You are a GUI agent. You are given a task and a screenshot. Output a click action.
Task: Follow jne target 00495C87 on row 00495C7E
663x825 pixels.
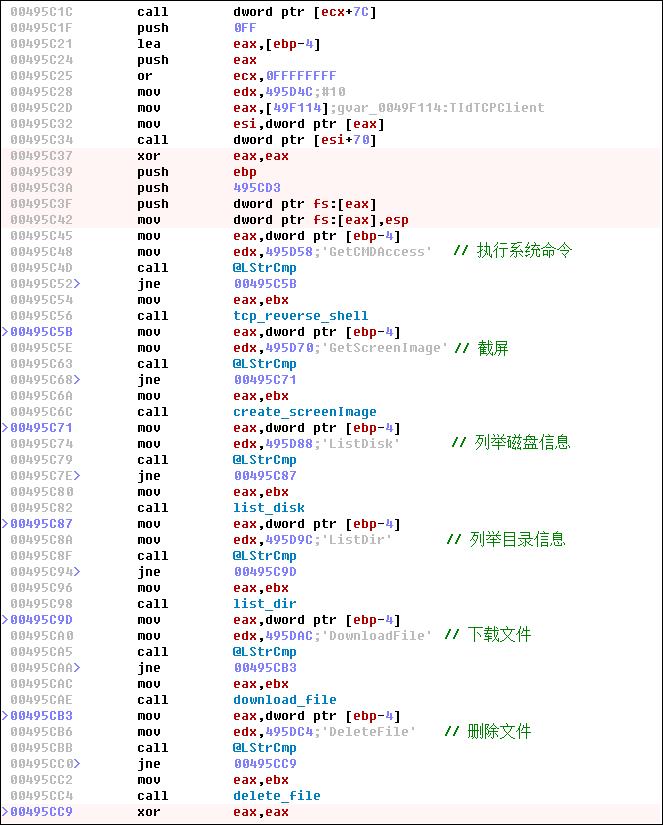click(x=265, y=476)
